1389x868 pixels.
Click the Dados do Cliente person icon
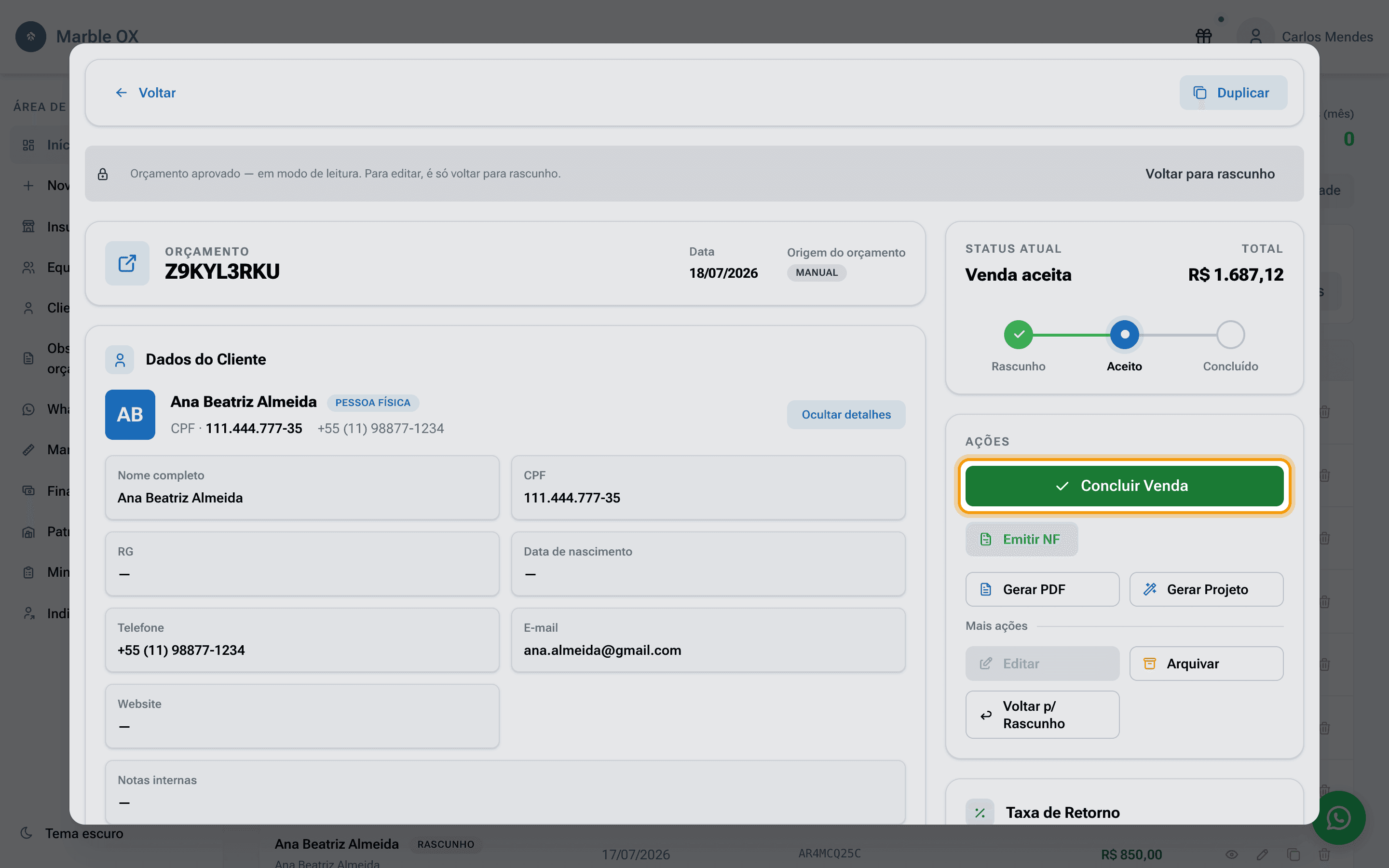(120, 360)
